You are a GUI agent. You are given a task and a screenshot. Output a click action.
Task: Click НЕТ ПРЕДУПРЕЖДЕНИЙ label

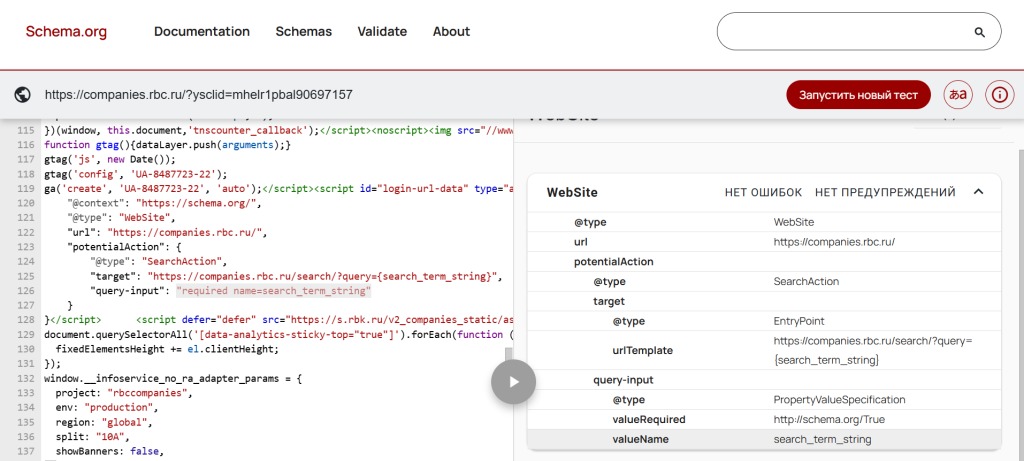(885, 193)
